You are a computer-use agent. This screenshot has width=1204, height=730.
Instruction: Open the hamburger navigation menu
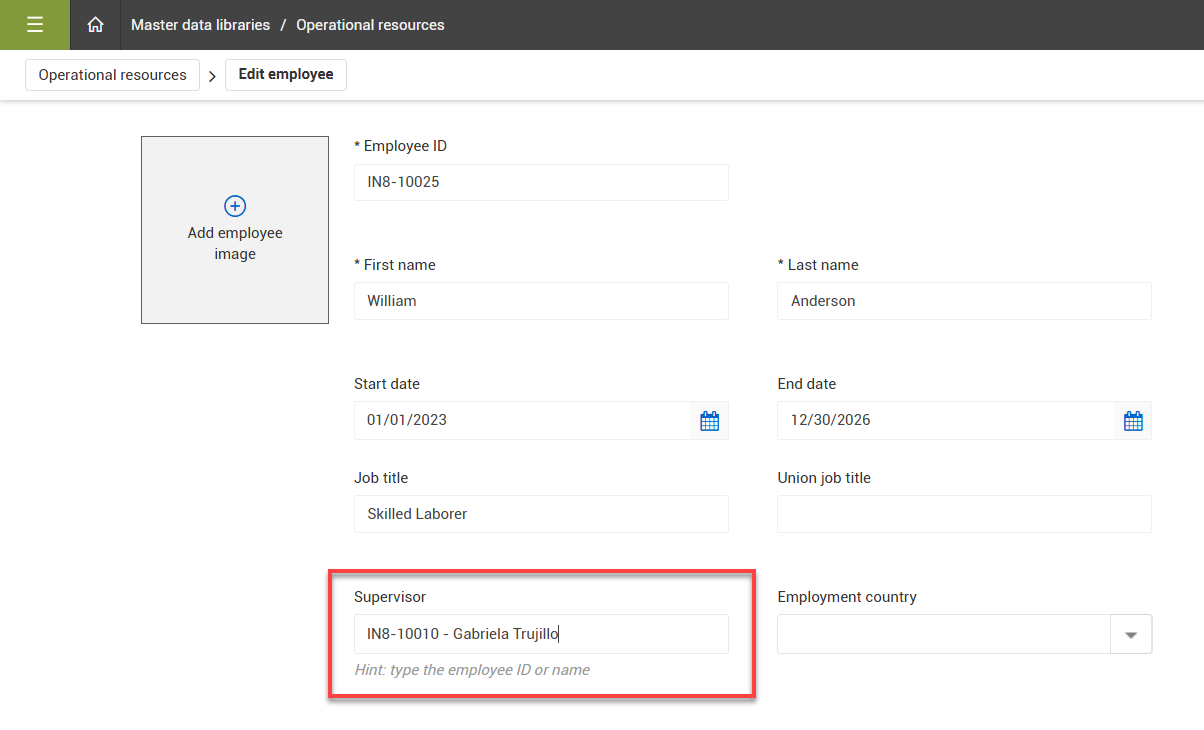[x=35, y=25]
